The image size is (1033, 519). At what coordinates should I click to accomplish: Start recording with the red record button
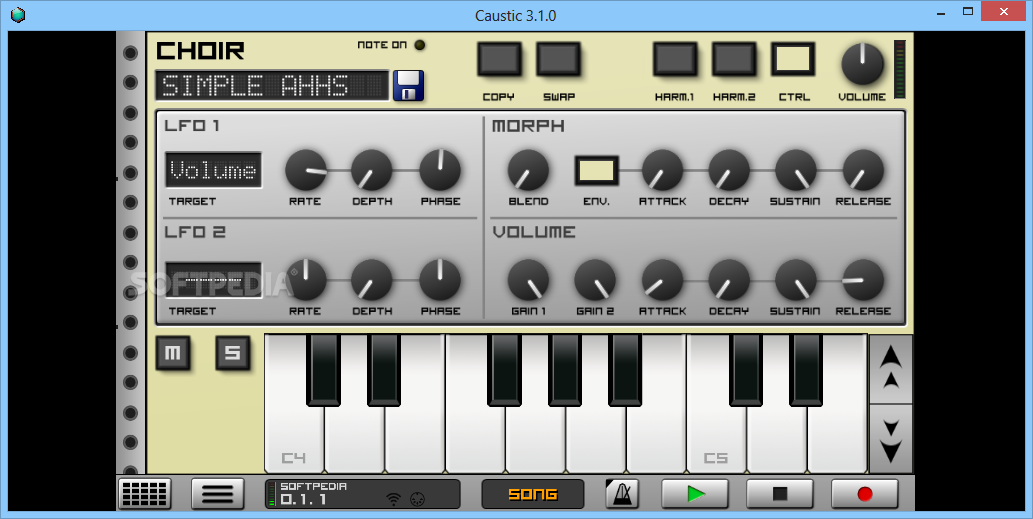[865, 494]
